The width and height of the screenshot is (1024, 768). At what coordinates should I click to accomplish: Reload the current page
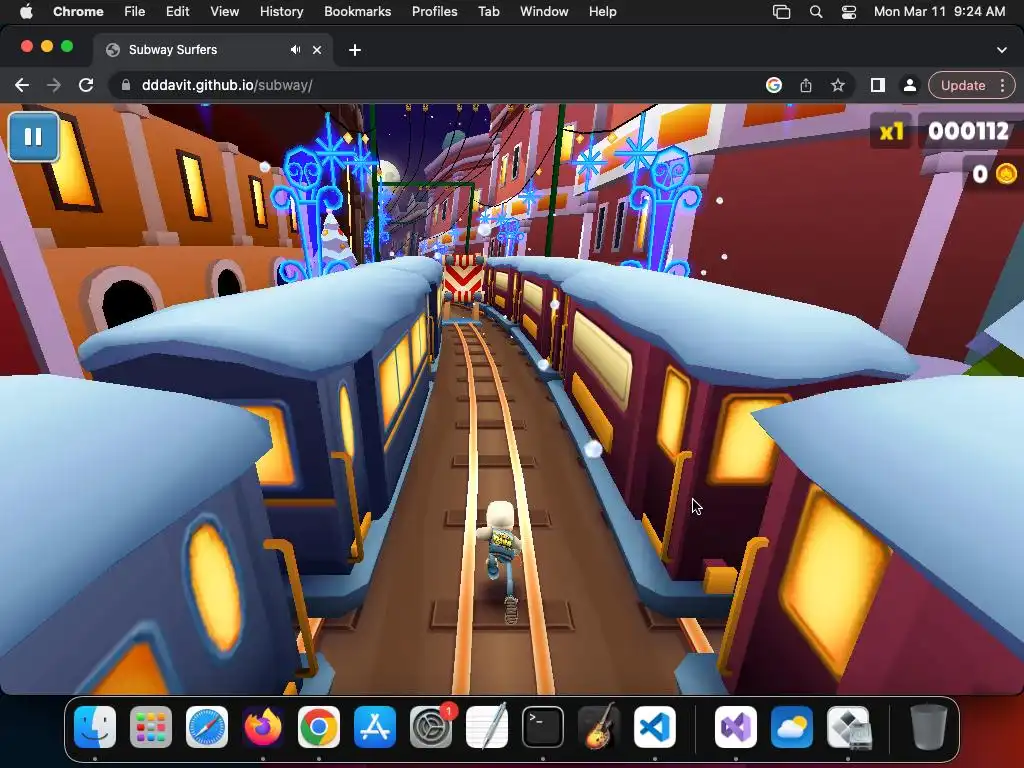click(86, 85)
